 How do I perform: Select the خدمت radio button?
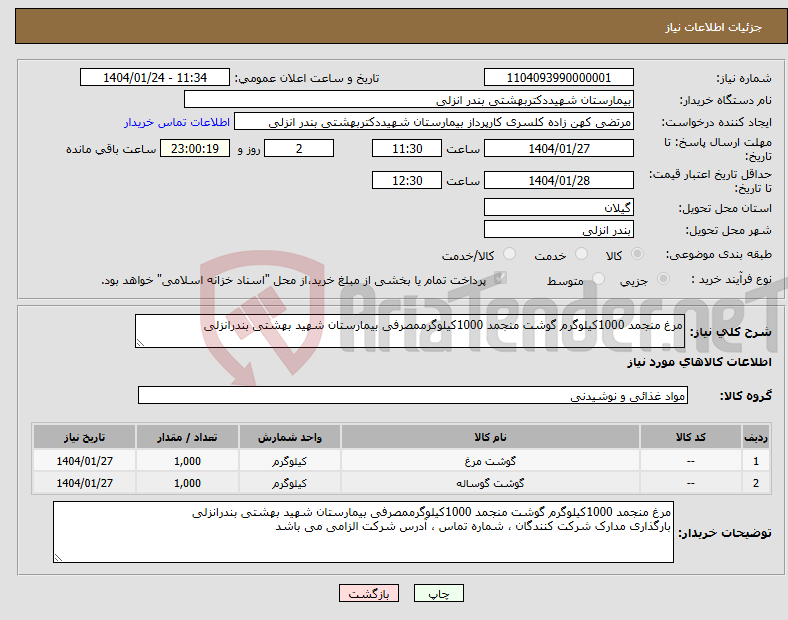click(581, 254)
